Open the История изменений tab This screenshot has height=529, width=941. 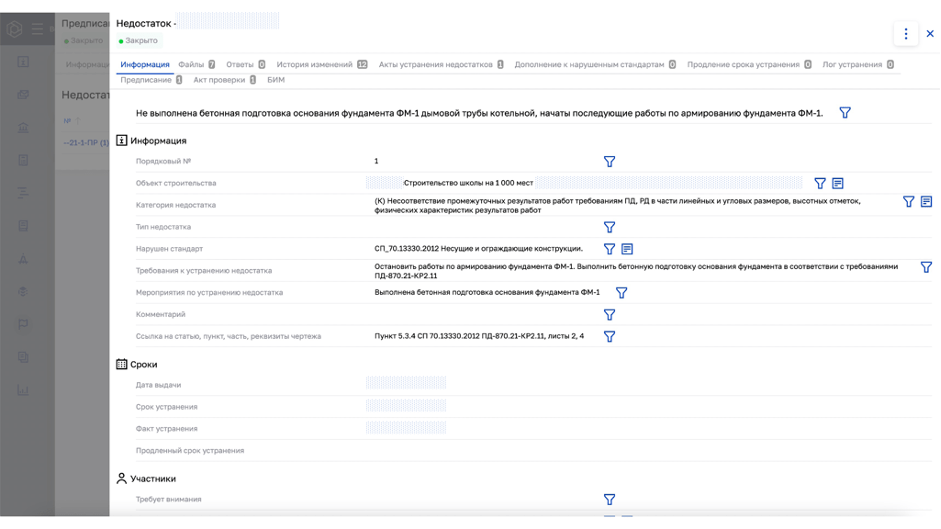tap(314, 64)
